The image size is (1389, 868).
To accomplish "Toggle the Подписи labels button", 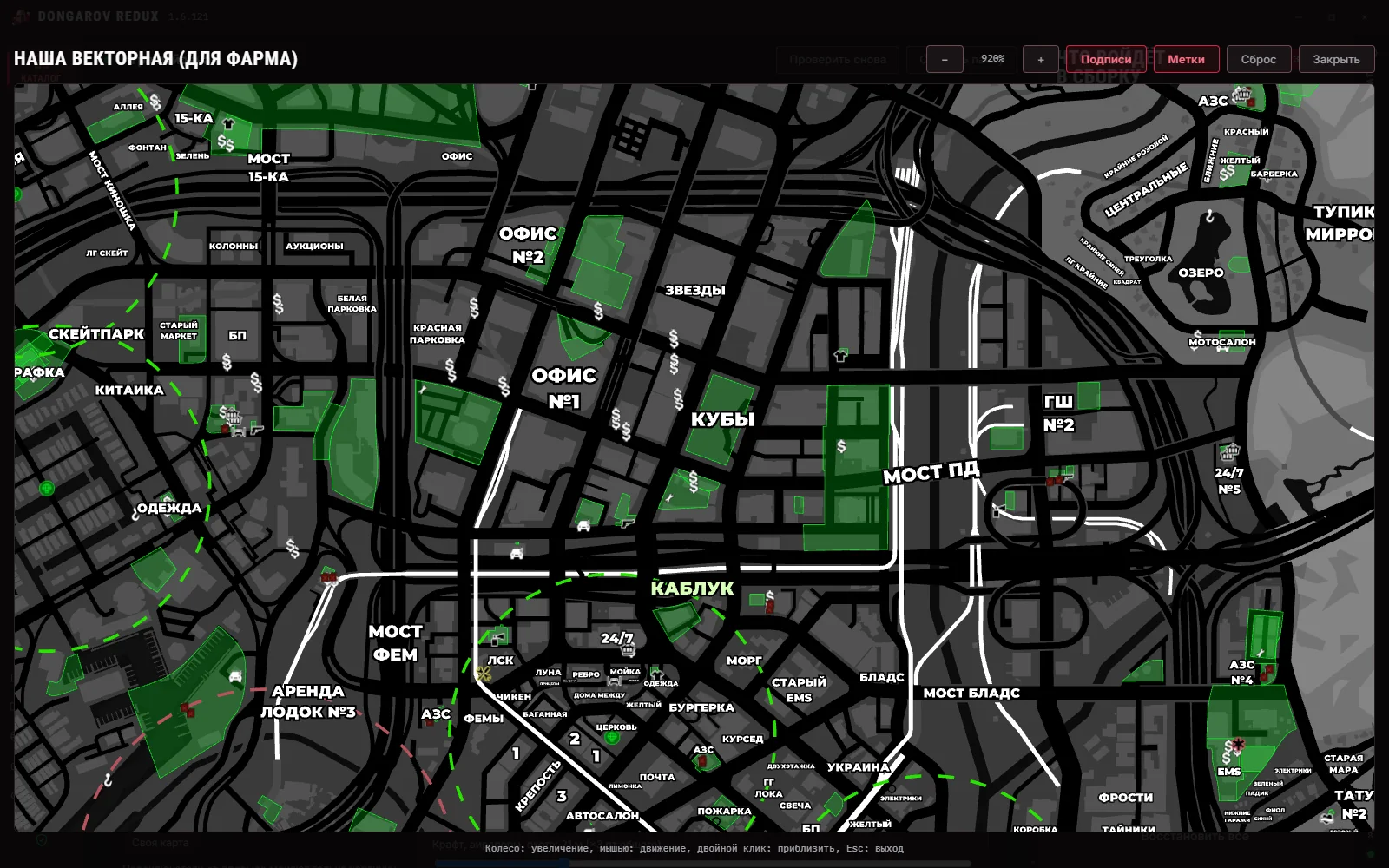I will coord(1106,59).
